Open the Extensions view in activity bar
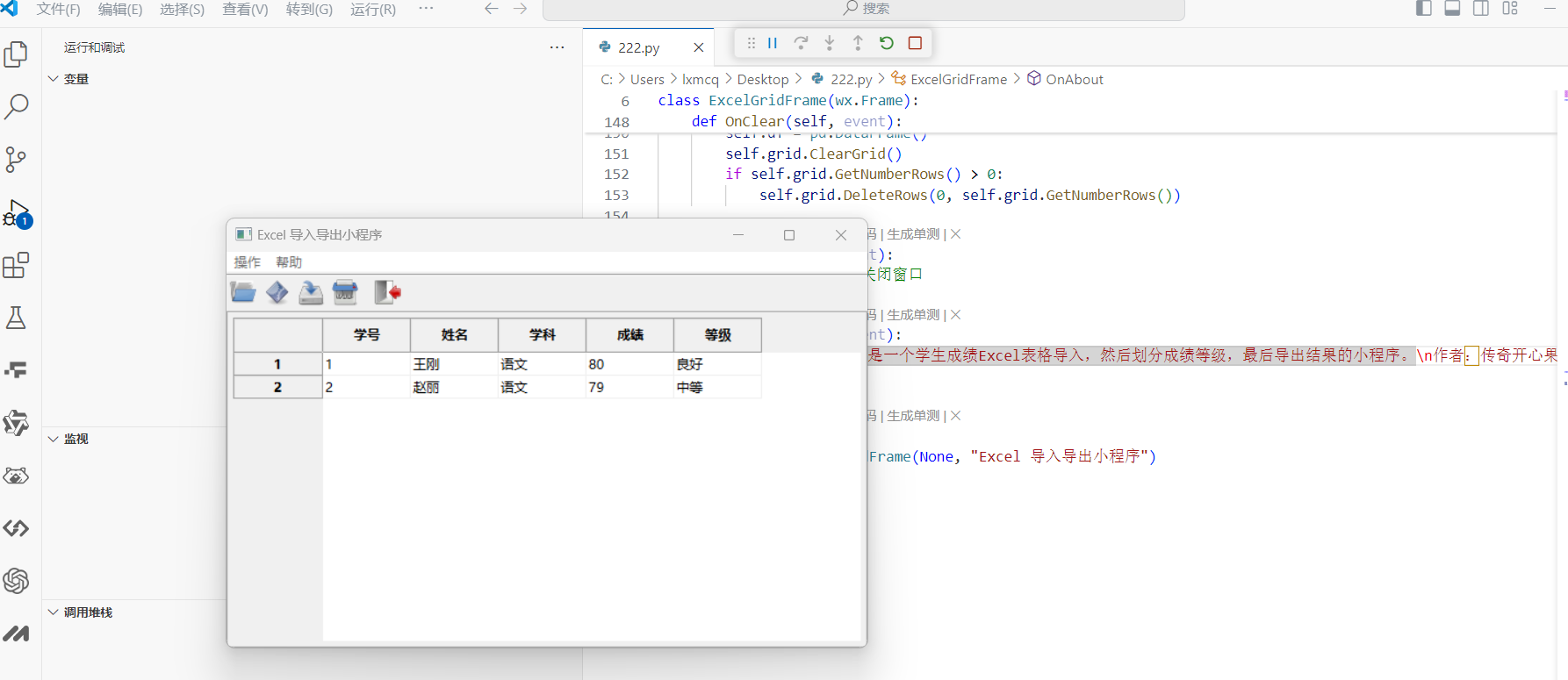Screen dimensions: 1568x680 tap(16, 265)
